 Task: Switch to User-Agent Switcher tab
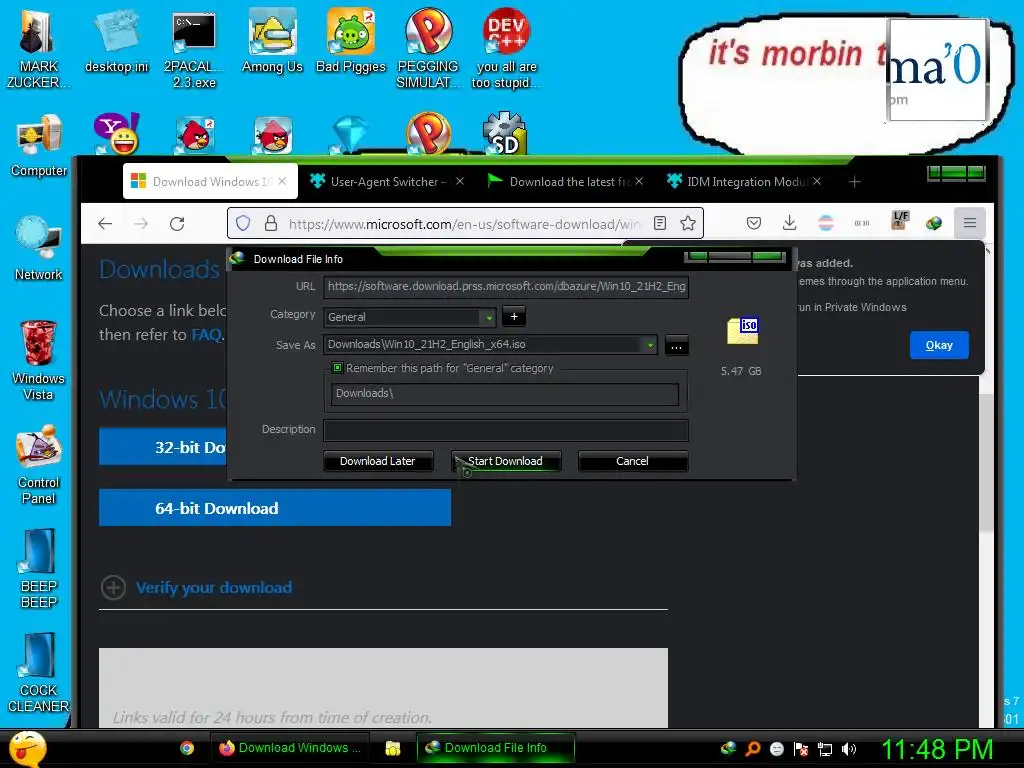point(387,182)
